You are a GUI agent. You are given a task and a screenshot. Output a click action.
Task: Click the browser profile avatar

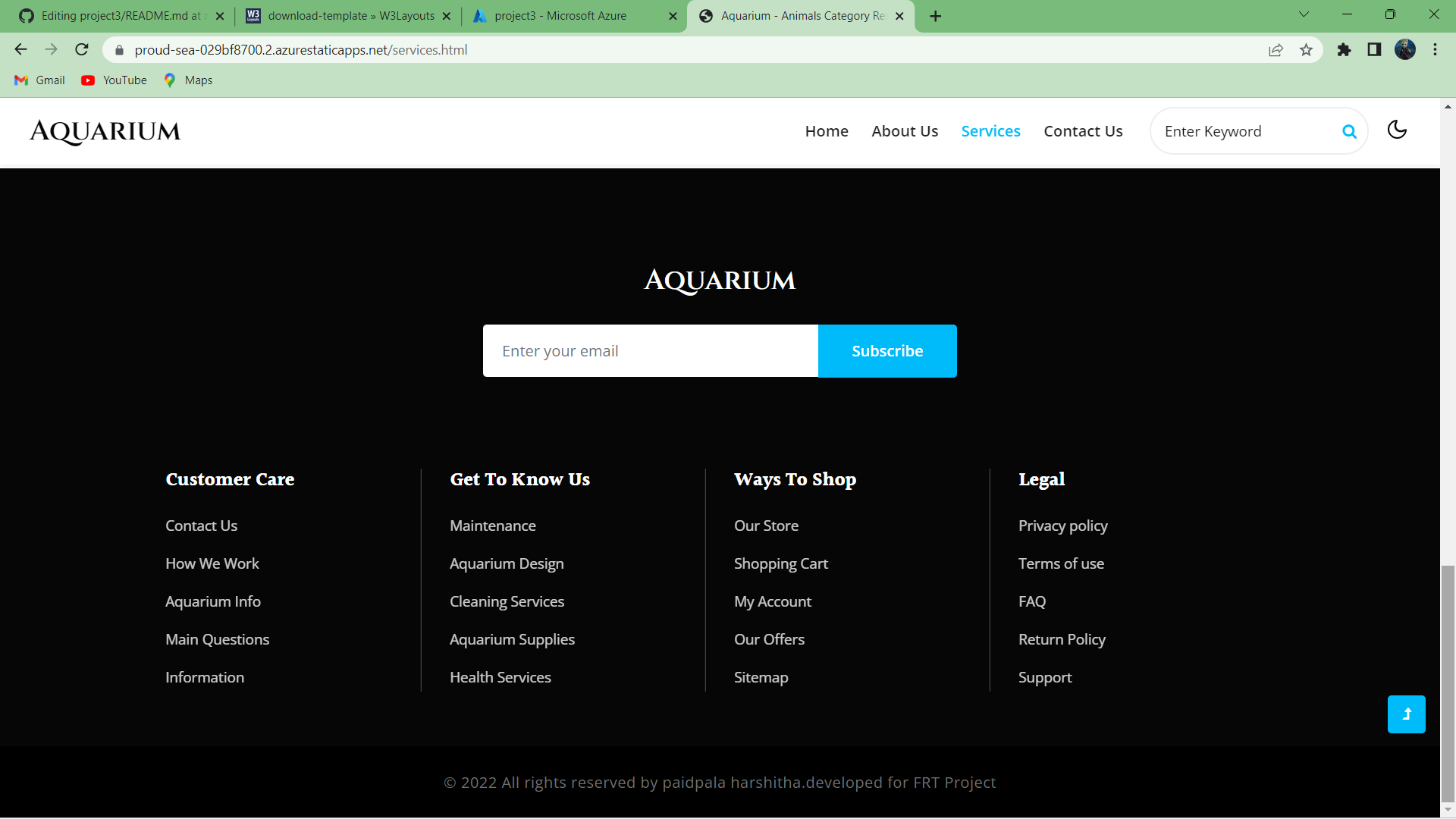coord(1406,49)
